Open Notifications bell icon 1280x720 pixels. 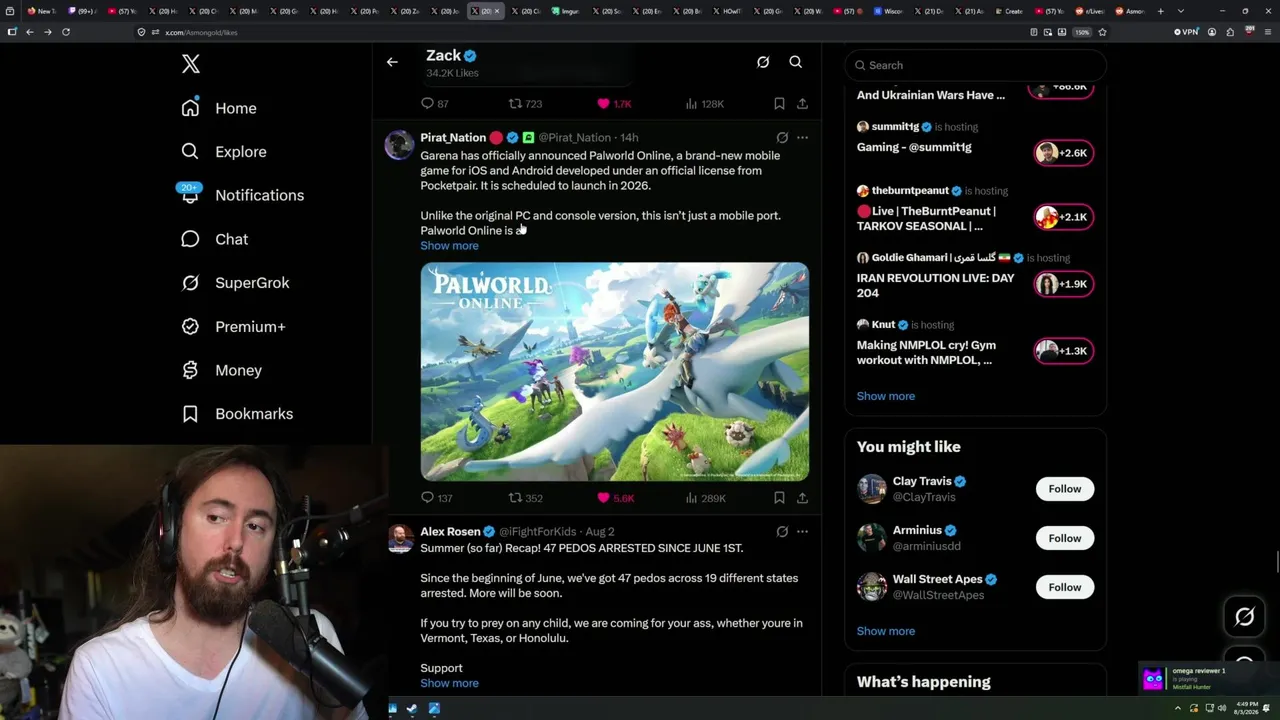190,194
